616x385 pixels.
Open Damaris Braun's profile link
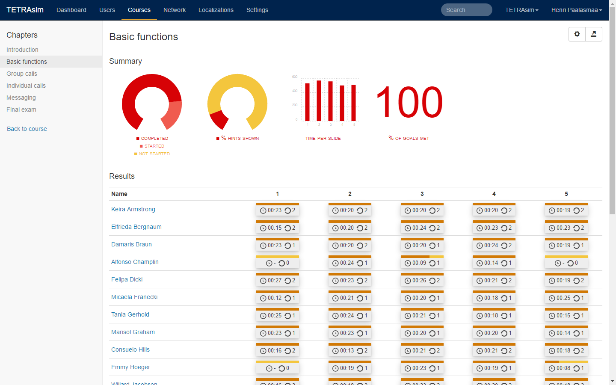point(131,244)
